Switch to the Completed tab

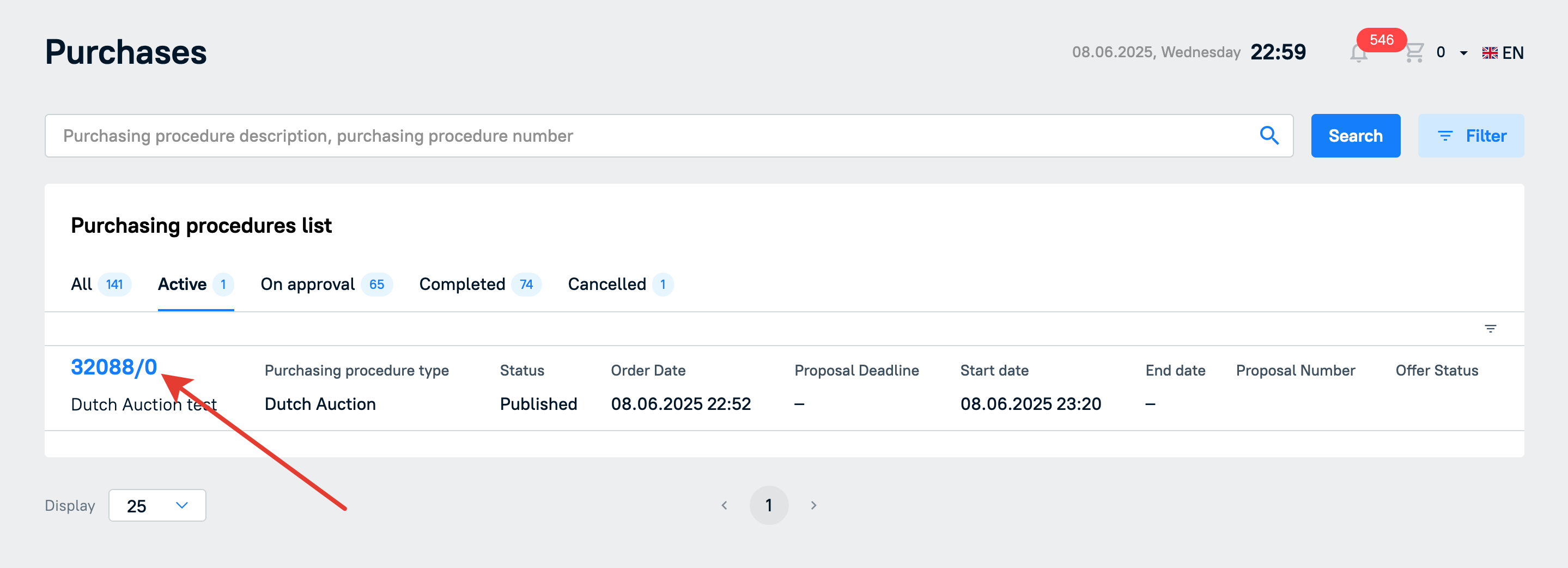click(x=479, y=285)
